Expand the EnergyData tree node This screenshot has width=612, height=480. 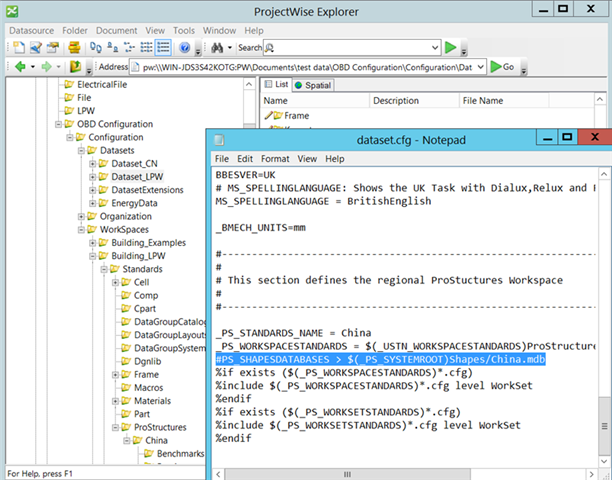click(93, 203)
